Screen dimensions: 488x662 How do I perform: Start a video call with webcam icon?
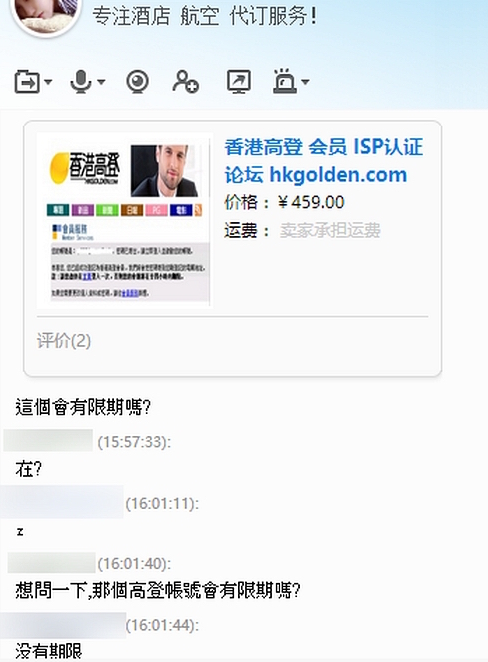138,81
